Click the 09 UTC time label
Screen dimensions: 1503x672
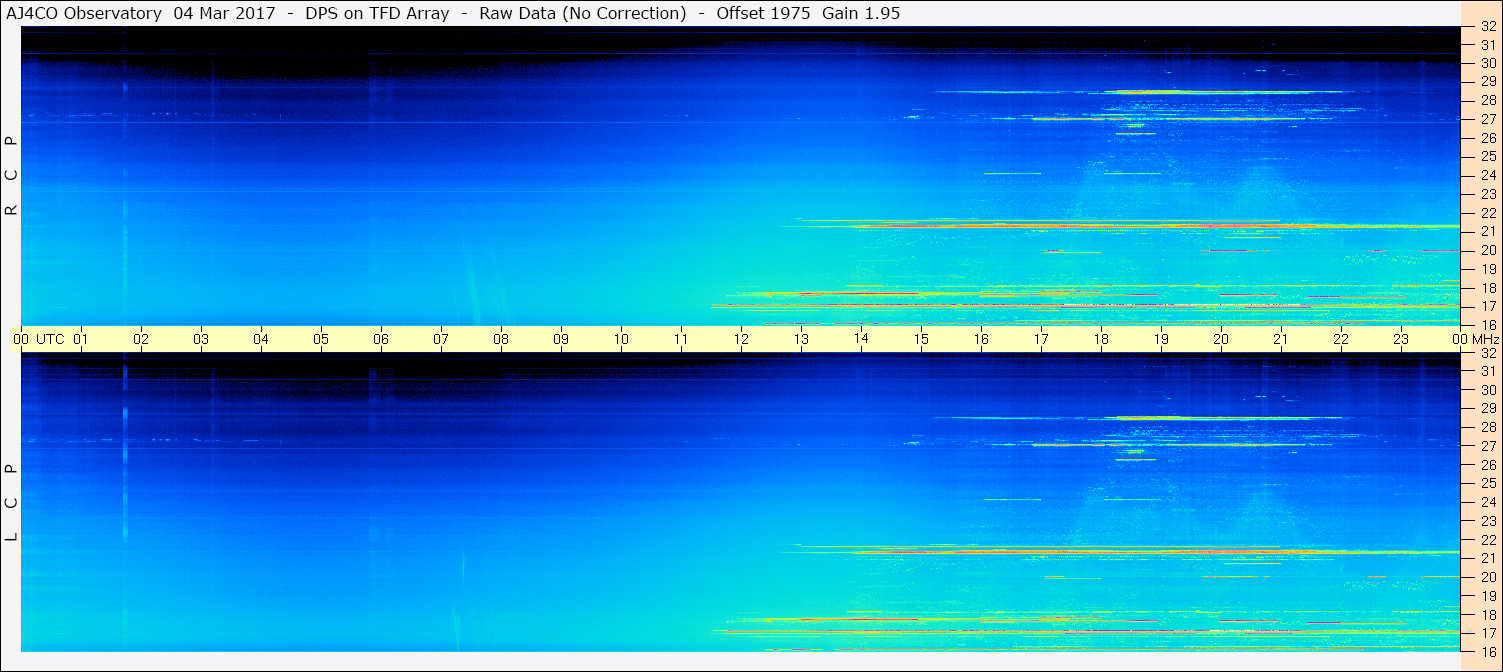[561, 339]
